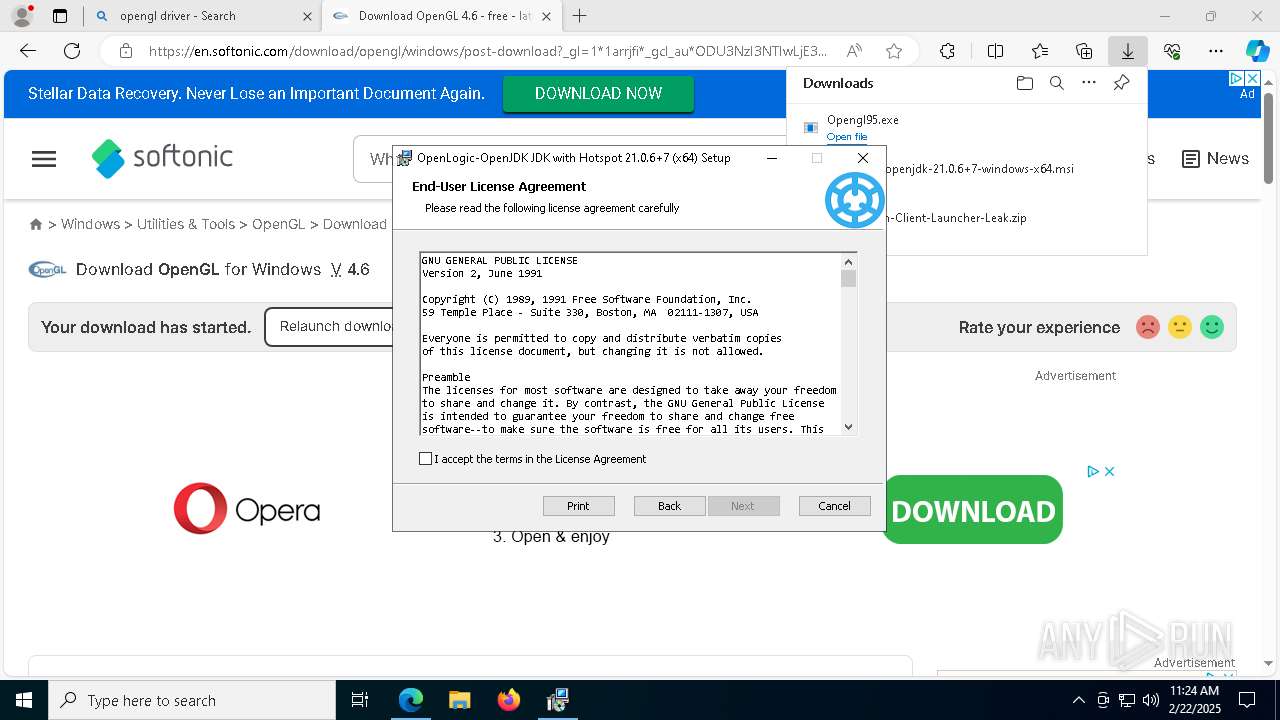Open the Edge profile avatar icon
1280x720 pixels.
tap(22, 16)
